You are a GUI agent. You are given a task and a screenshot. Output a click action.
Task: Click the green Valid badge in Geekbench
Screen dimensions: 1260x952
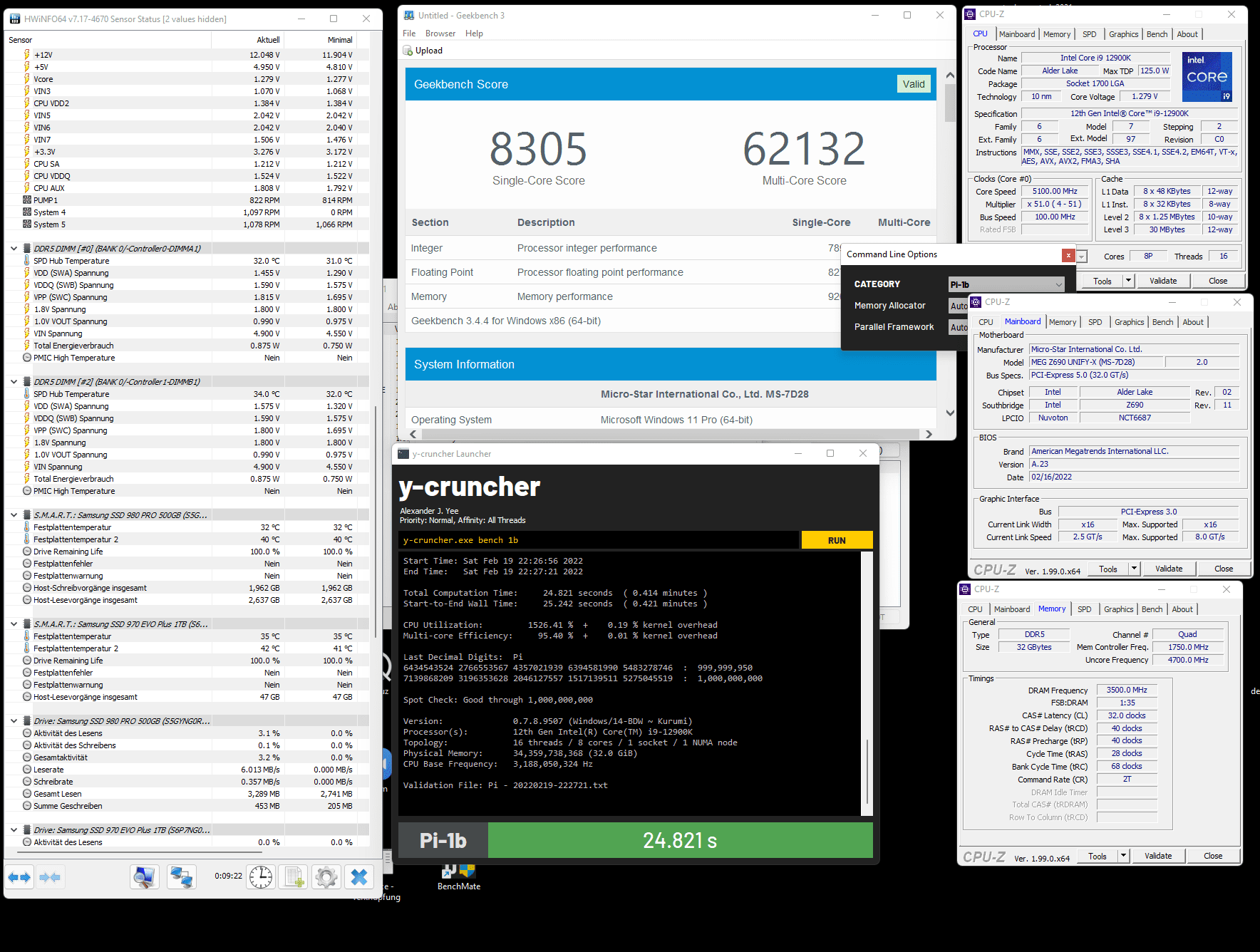coord(914,84)
